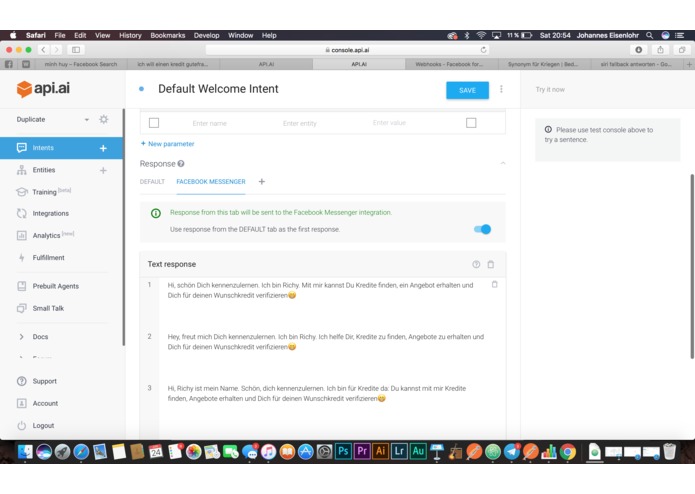
Task: Click the console.api.ai address bar
Action: click(x=348, y=50)
